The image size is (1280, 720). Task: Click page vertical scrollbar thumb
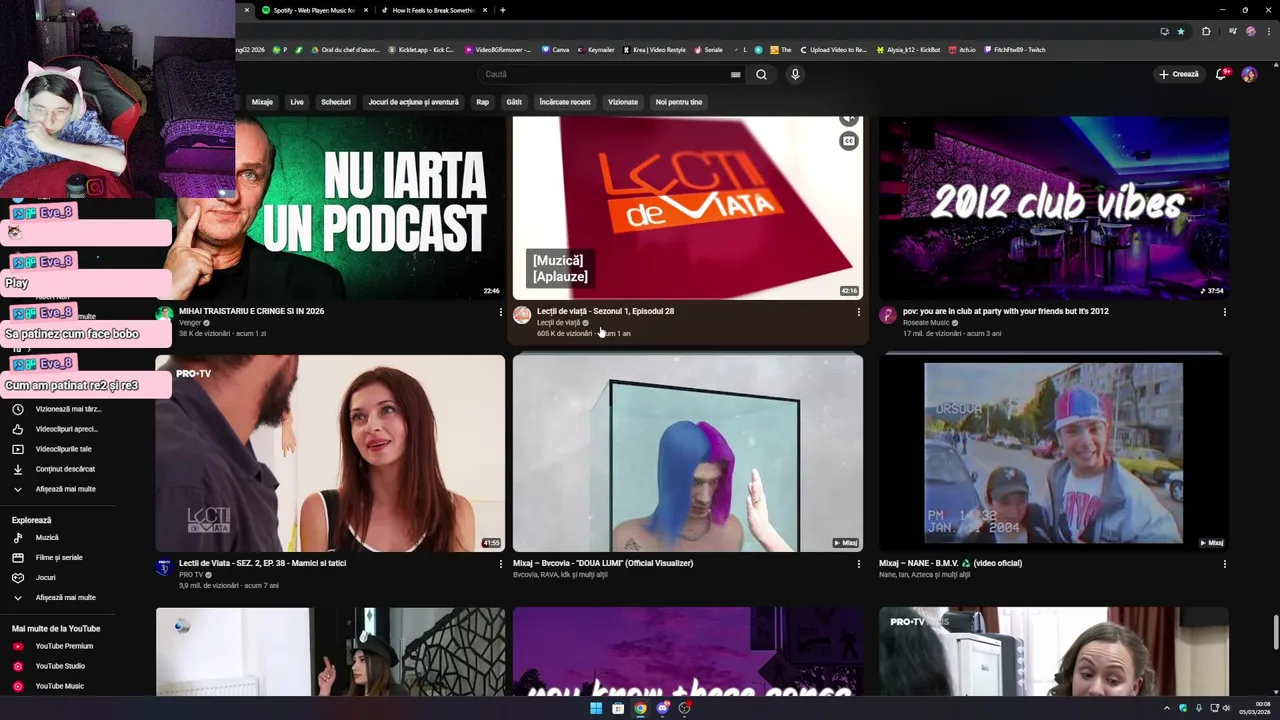click(1275, 632)
